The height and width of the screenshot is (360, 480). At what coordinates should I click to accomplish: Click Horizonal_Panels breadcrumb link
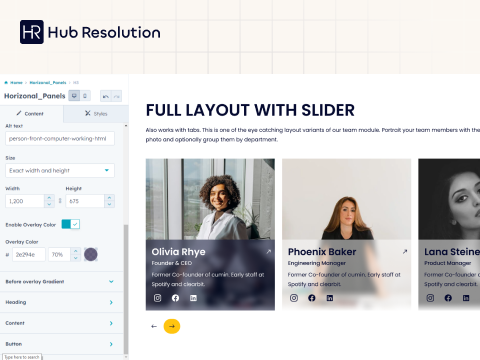click(x=48, y=83)
